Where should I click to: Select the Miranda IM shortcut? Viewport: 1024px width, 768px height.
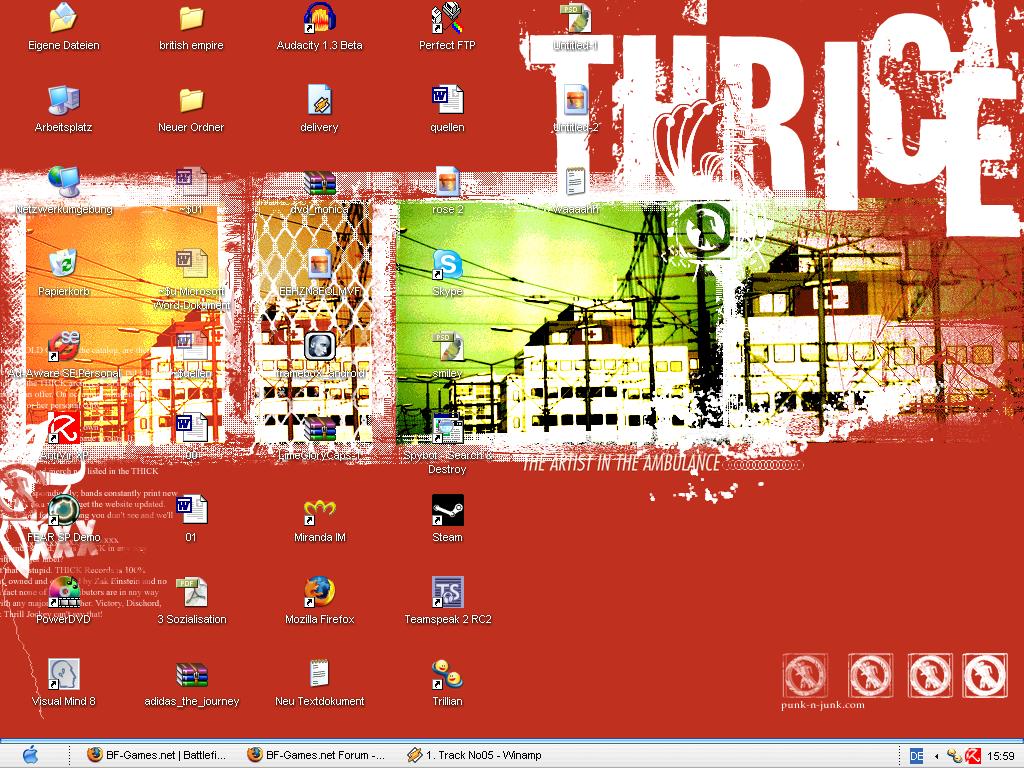point(319,511)
